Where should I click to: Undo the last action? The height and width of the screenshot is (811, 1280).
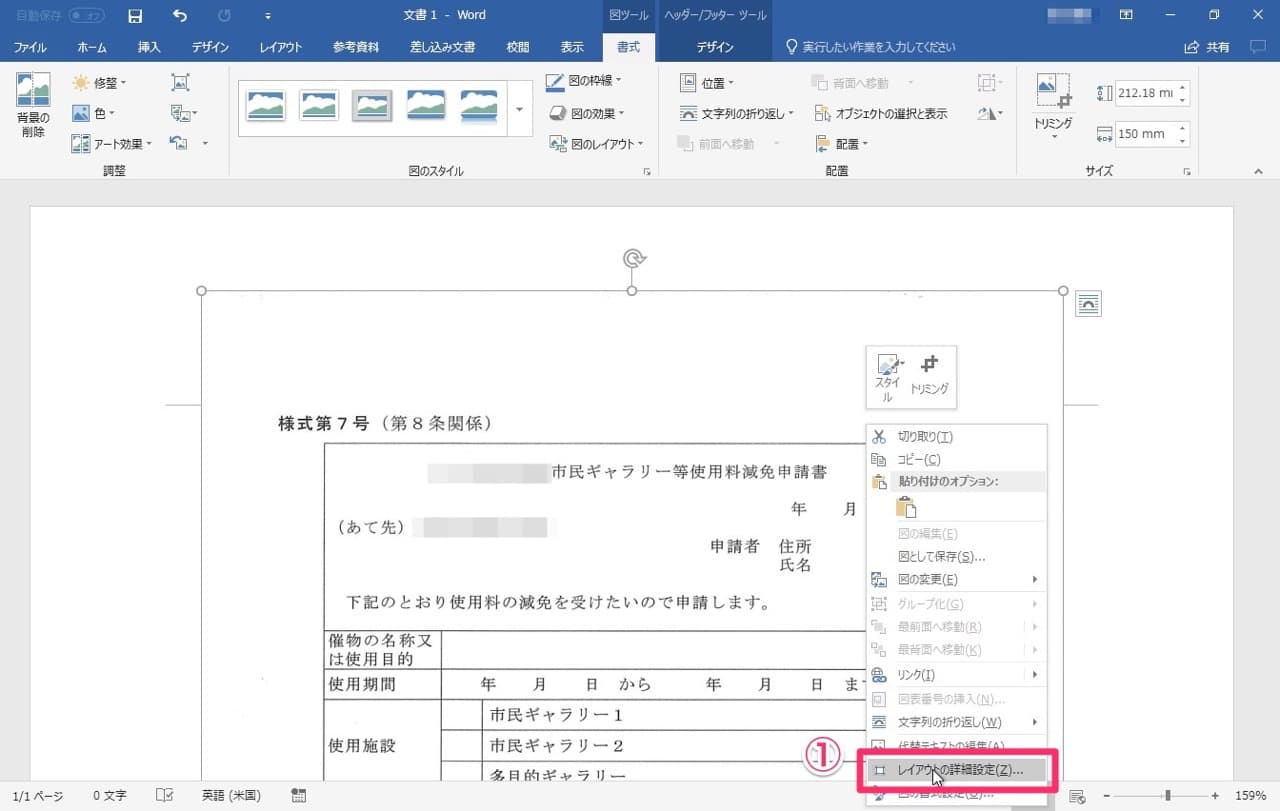pyautogui.click(x=179, y=16)
